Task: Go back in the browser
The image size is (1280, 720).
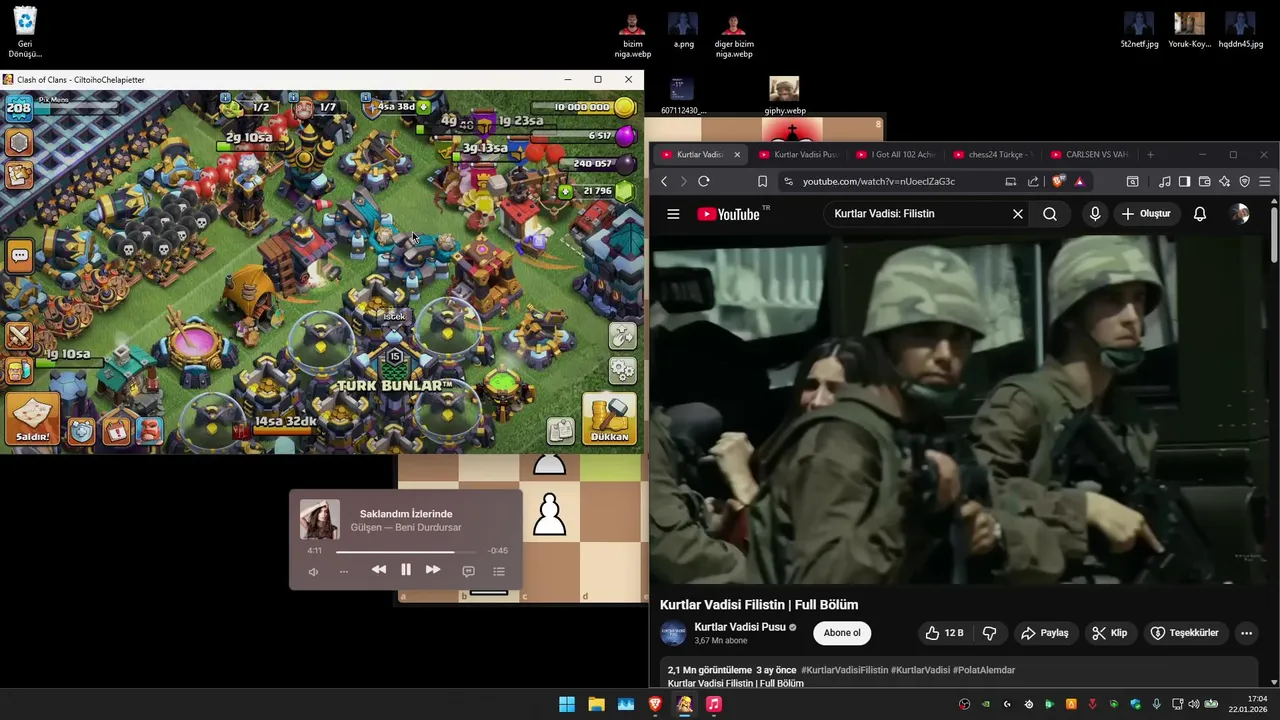Action: coord(664,182)
